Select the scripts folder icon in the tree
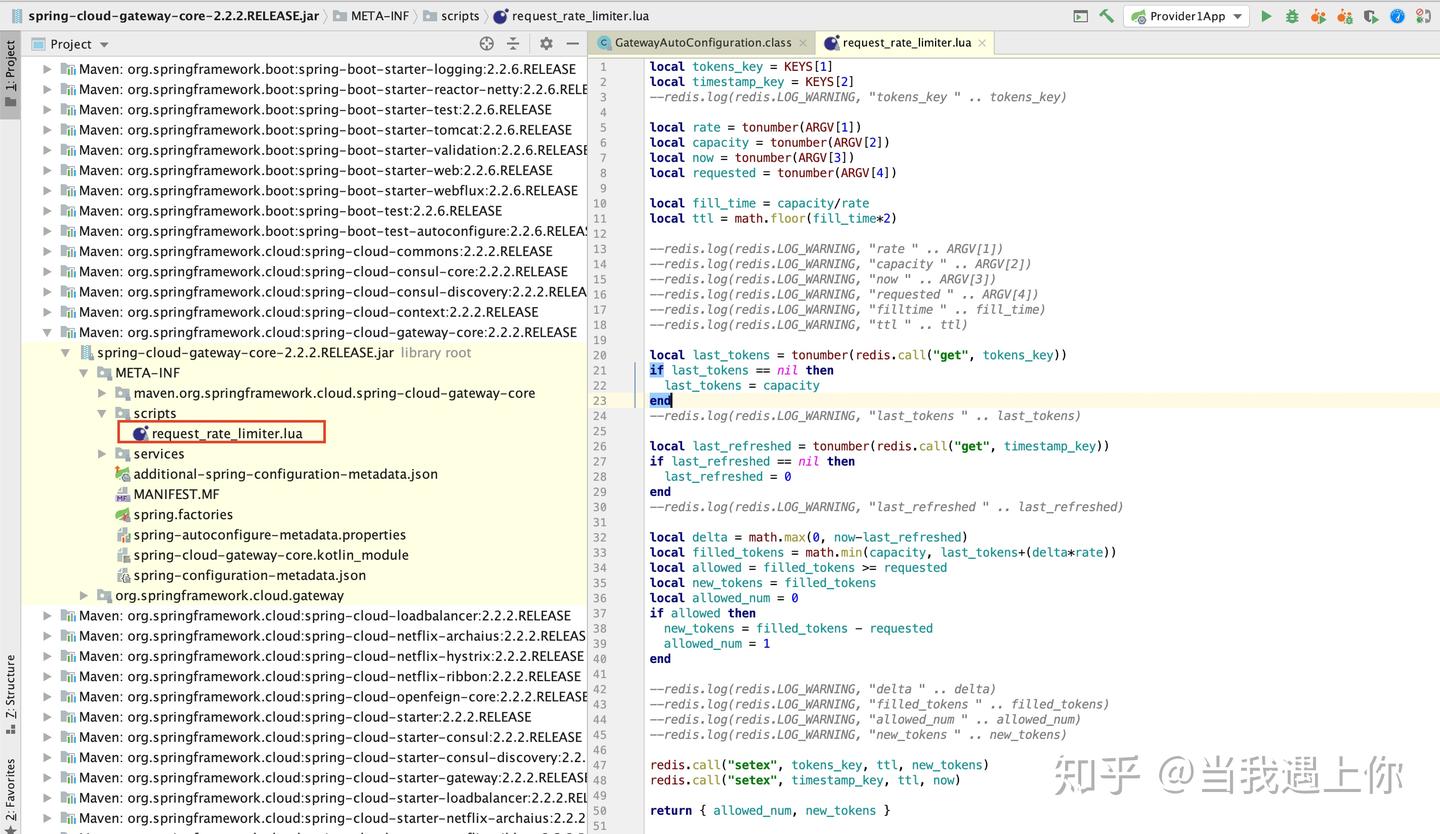This screenshot has width=1440, height=834. pos(123,413)
